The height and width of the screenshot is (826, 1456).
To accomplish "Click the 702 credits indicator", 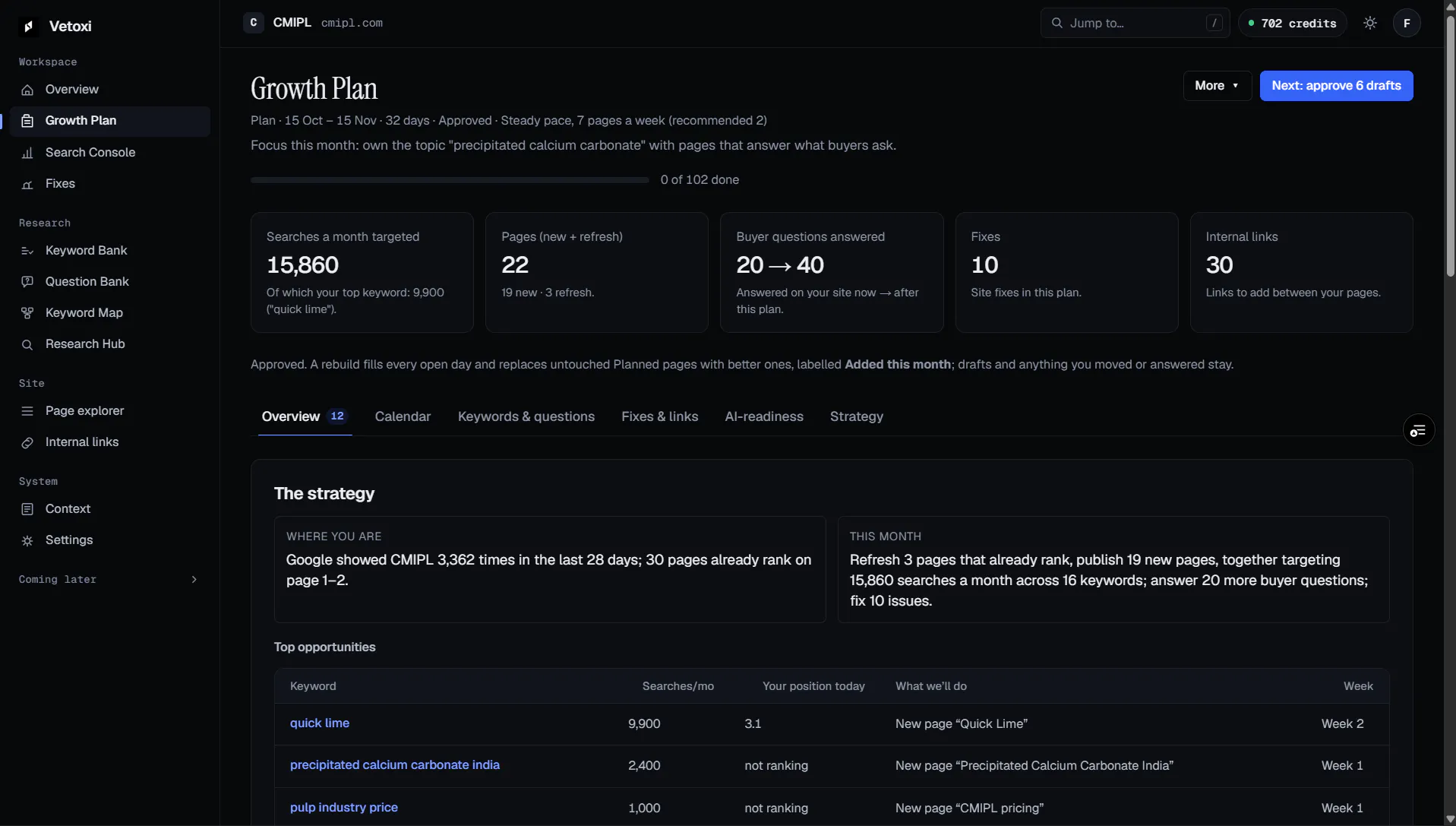I will [x=1292, y=24].
